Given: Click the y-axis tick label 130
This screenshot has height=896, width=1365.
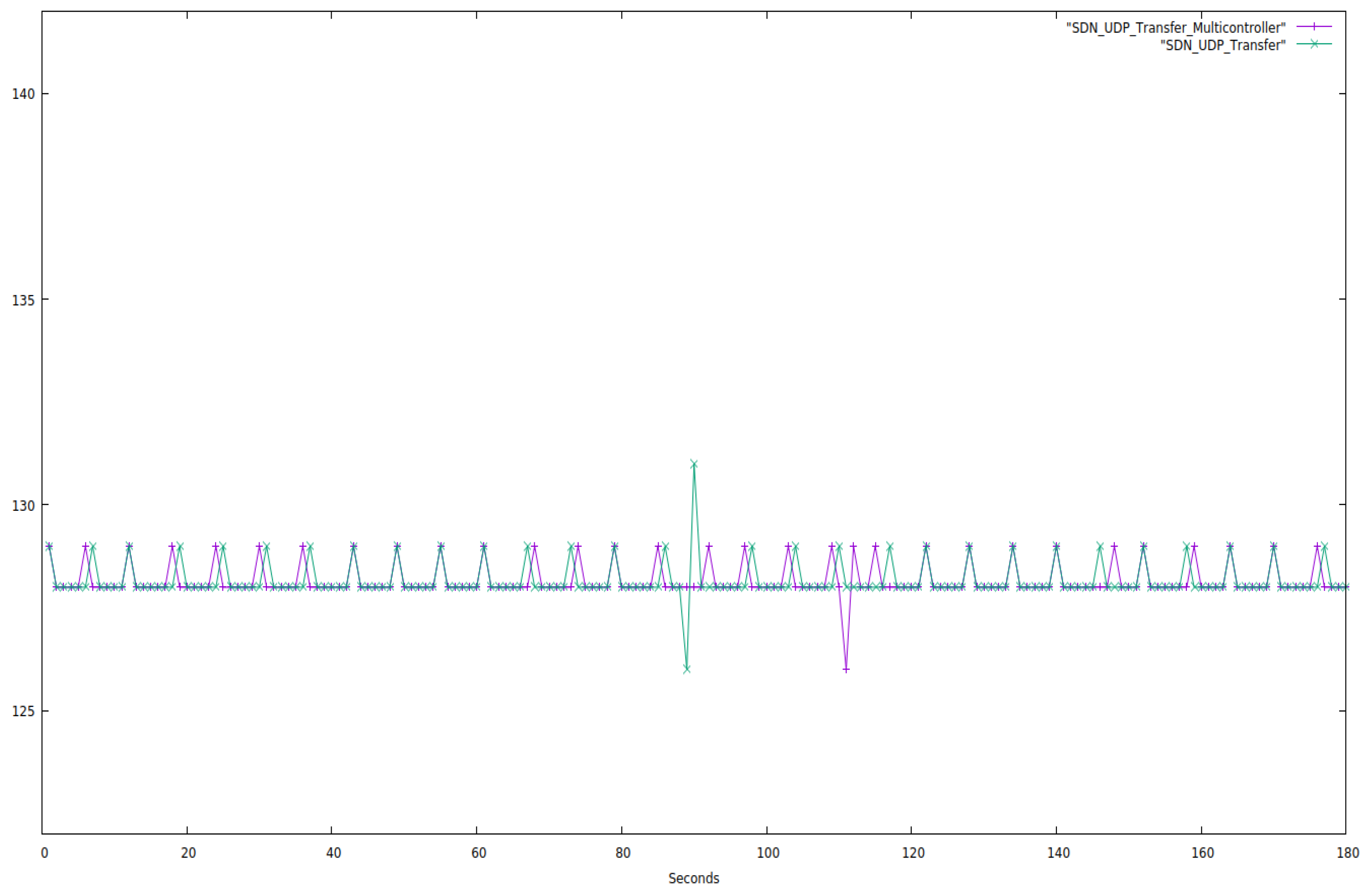Looking at the screenshot, I should pos(23,506).
